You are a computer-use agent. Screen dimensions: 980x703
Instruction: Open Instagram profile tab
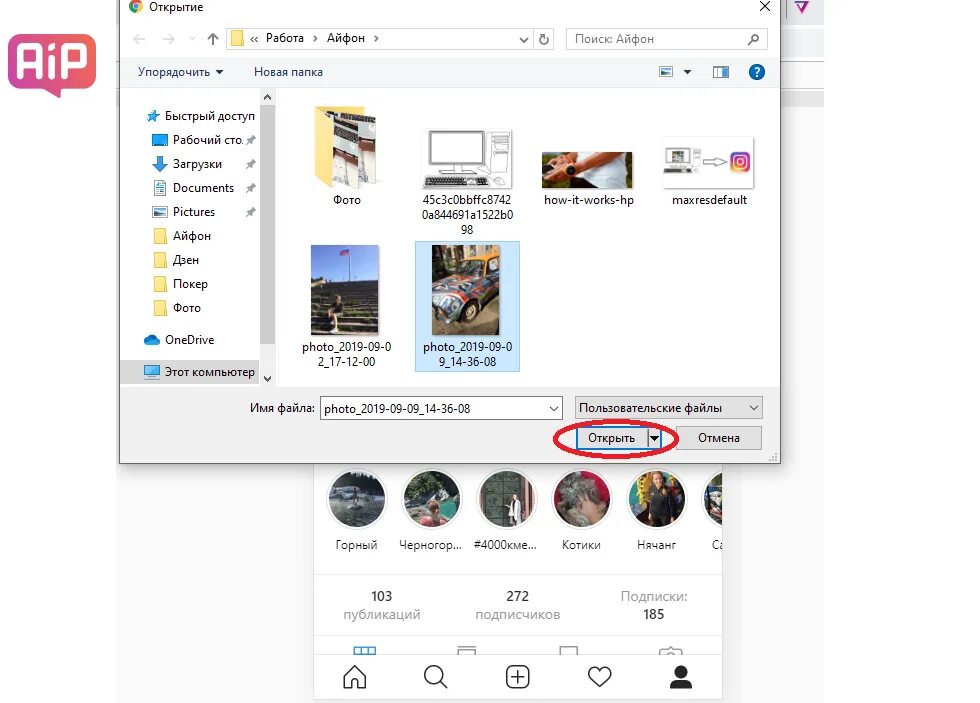pyautogui.click(x=681, y=677)
